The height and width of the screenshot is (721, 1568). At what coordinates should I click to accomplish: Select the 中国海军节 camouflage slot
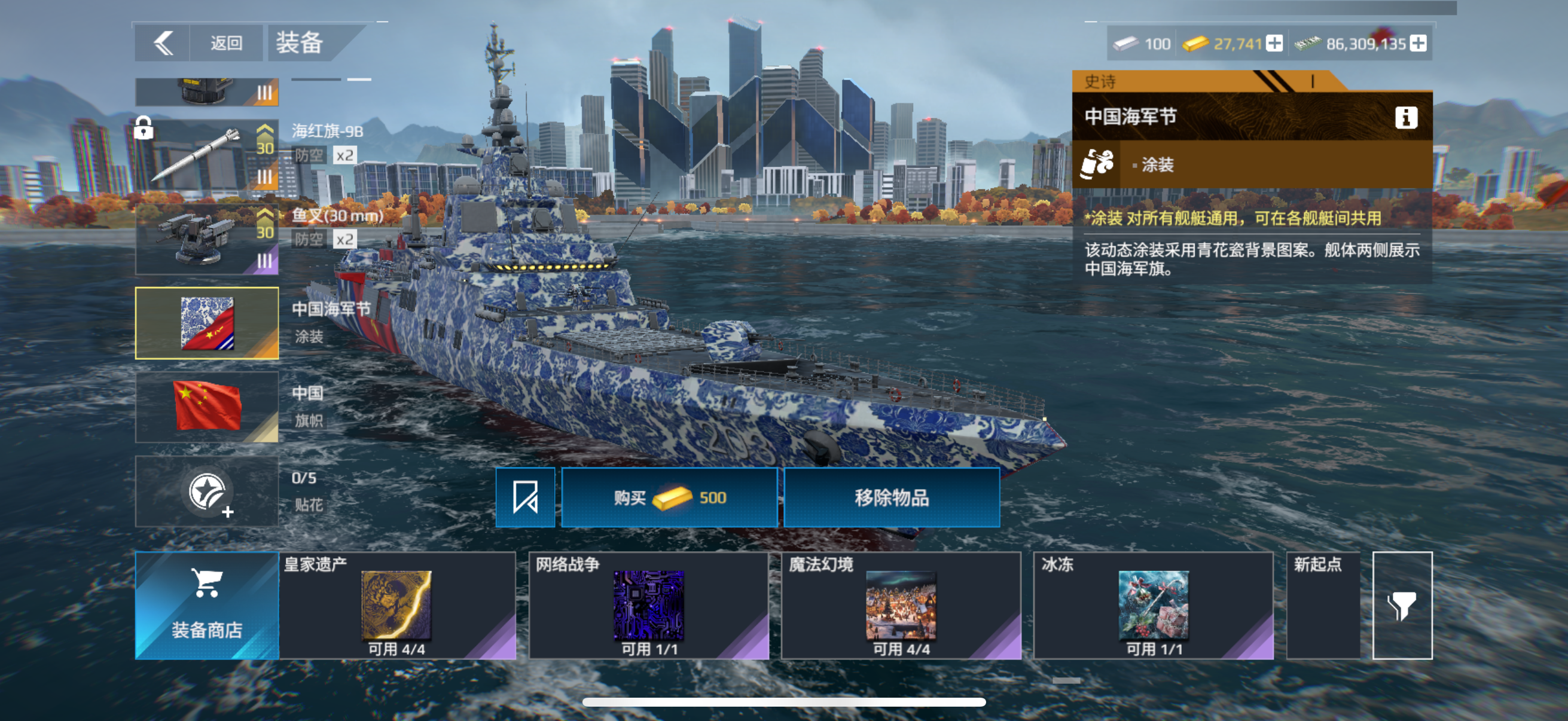207,323
